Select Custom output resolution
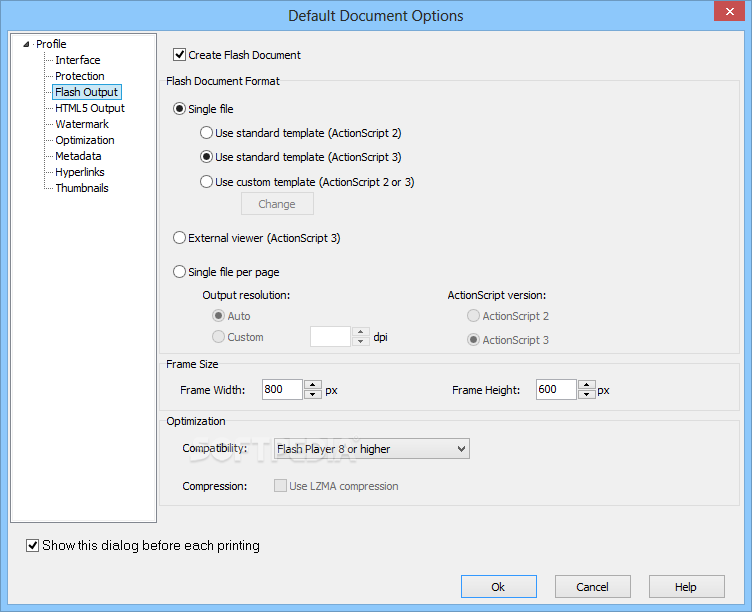Viewport: 752px width, 612px height. pyautogui.click(x=218, y=337)
